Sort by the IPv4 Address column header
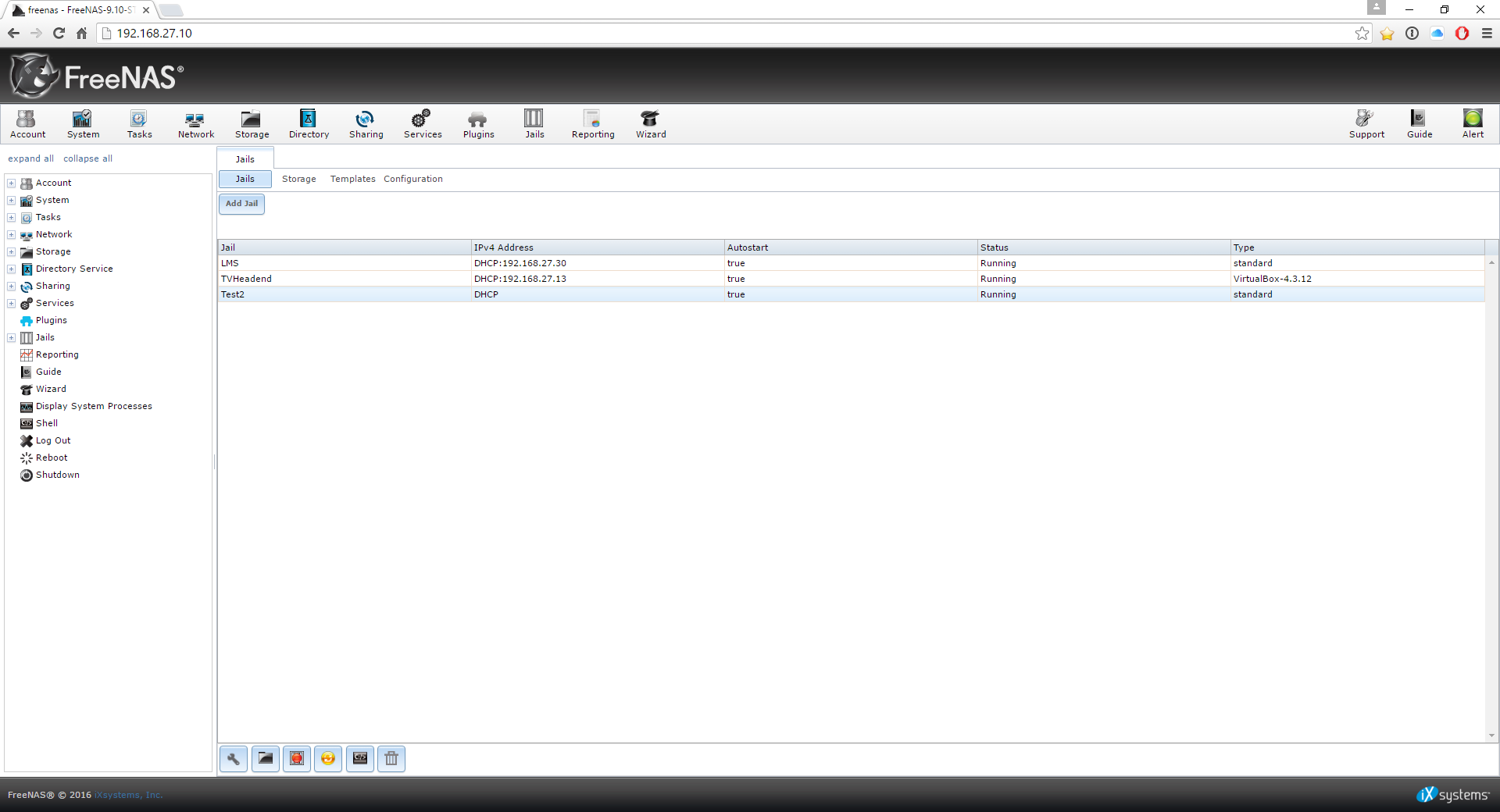This screenshot has width=1500, height=812. click(x=598, y=248)
